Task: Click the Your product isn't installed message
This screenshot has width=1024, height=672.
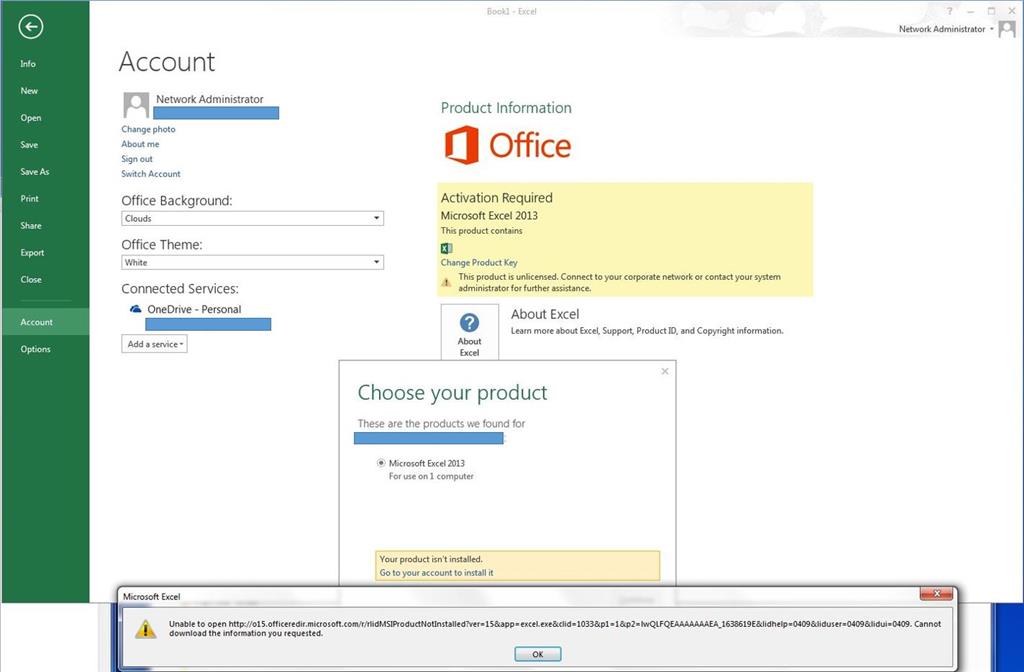Action: [x=431, y=559]
